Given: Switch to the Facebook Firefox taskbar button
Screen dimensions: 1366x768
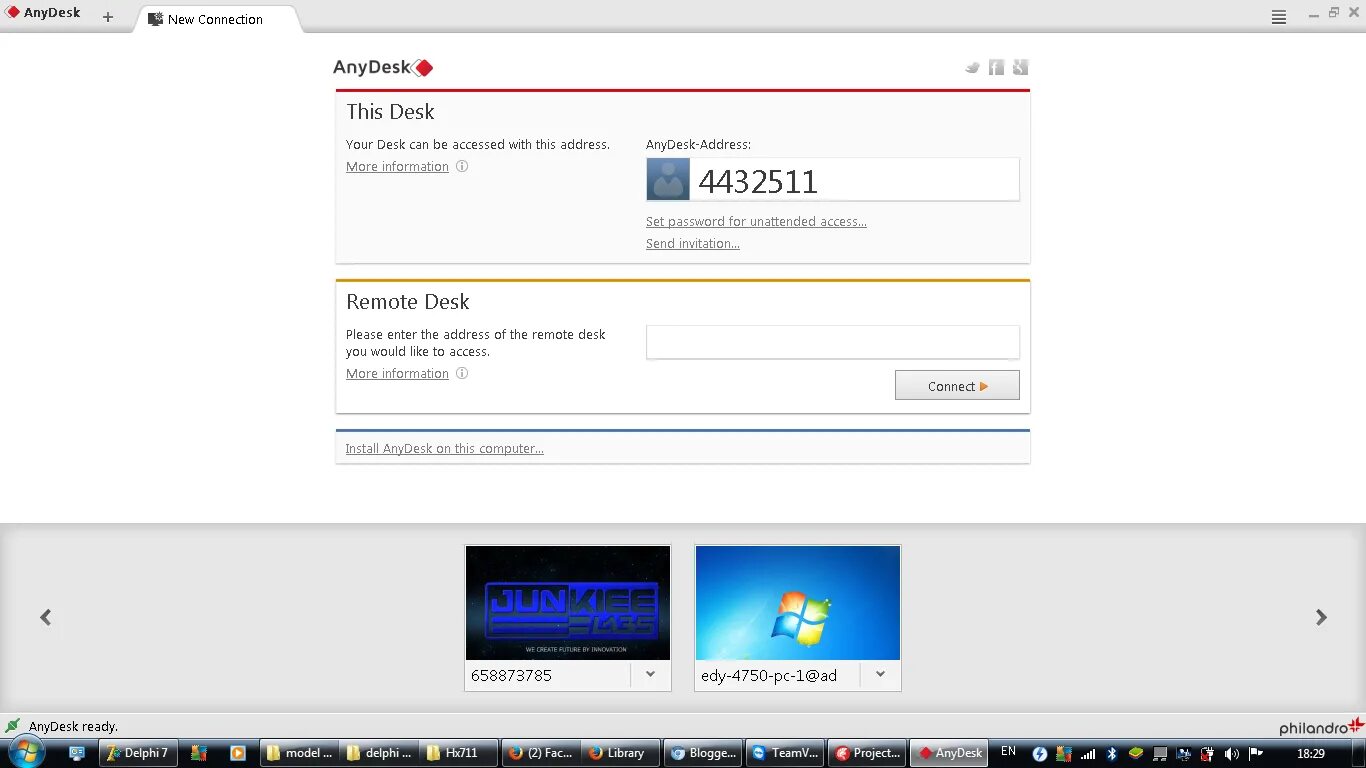Looking at the screenshot, I should point(541,753).
